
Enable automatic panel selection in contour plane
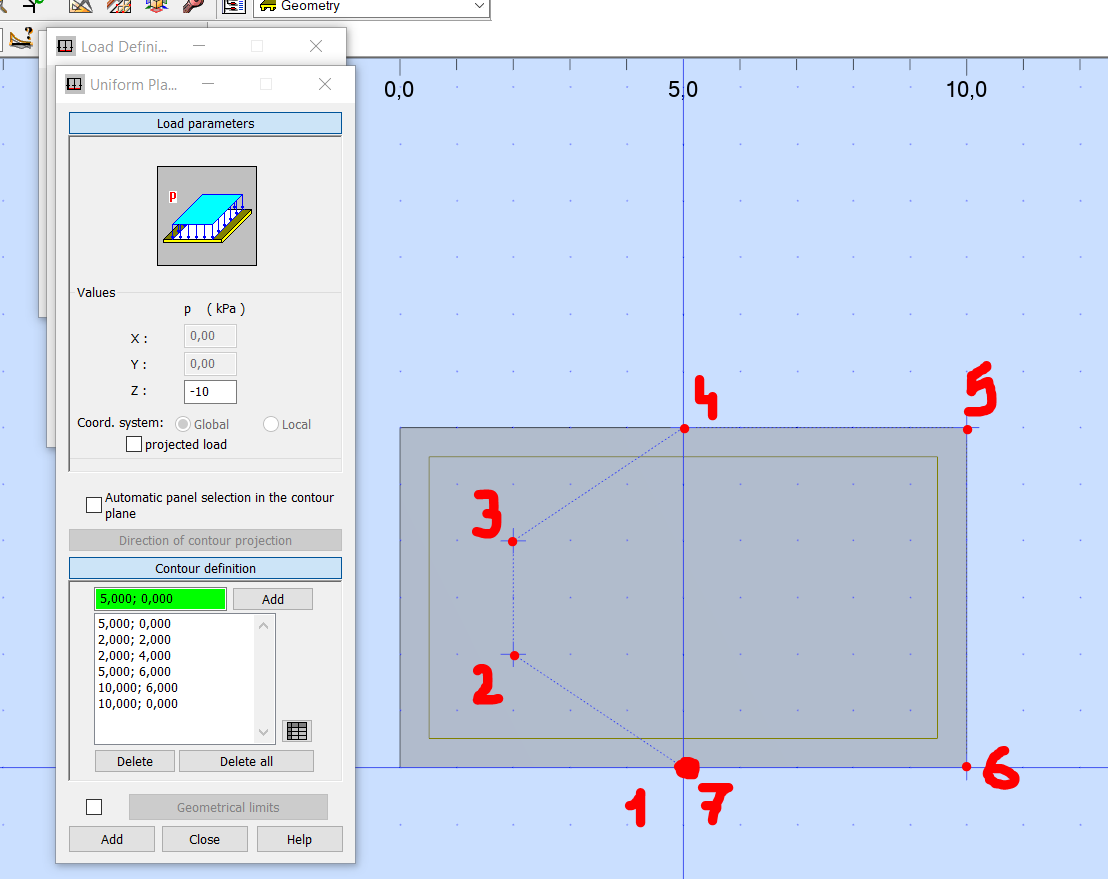tap(94, 504)
